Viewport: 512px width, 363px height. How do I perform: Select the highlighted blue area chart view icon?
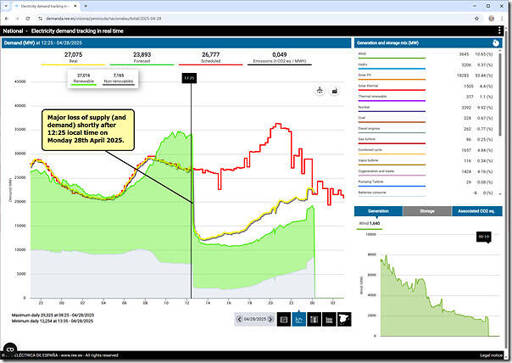(299, 320)
